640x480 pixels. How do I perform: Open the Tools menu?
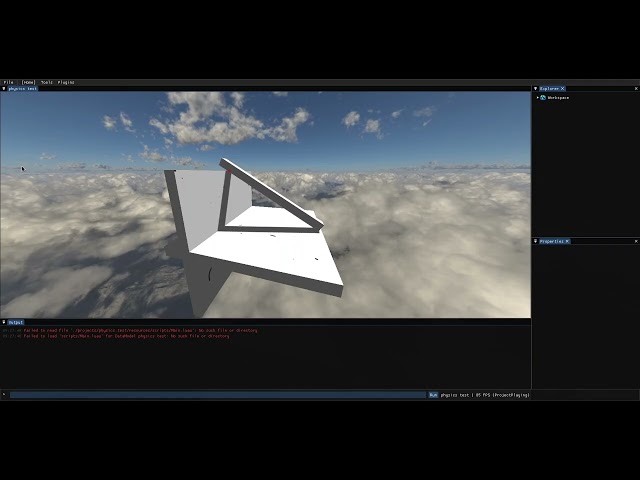(47, 82)
